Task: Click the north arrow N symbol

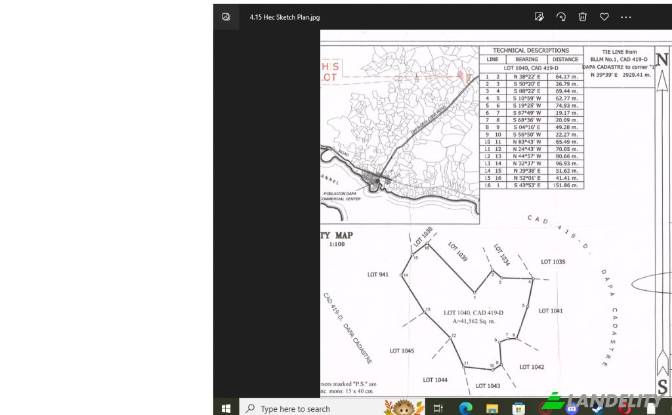Action: (x=661, y=58)
